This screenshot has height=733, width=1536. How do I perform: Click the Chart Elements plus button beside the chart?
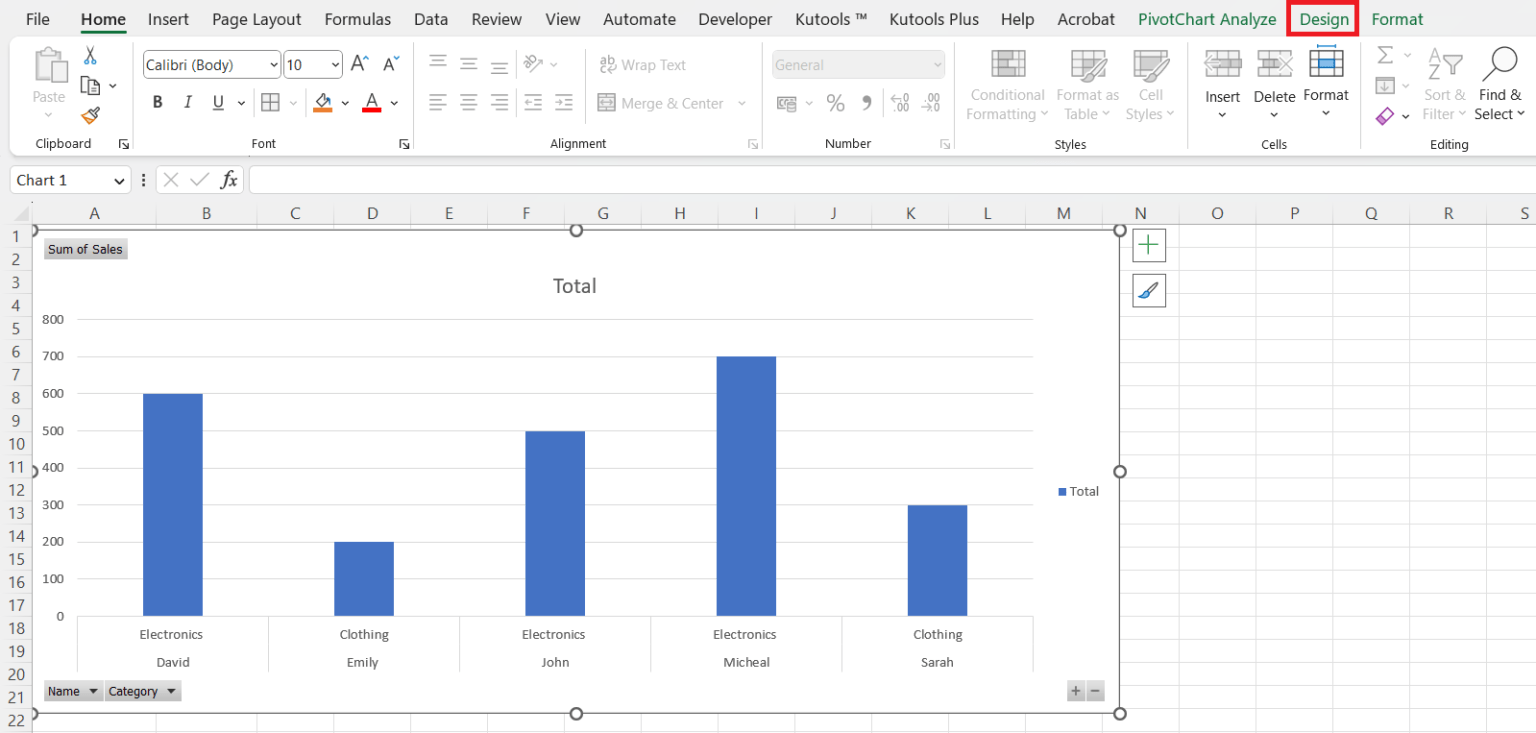[x=1149, y=245]
